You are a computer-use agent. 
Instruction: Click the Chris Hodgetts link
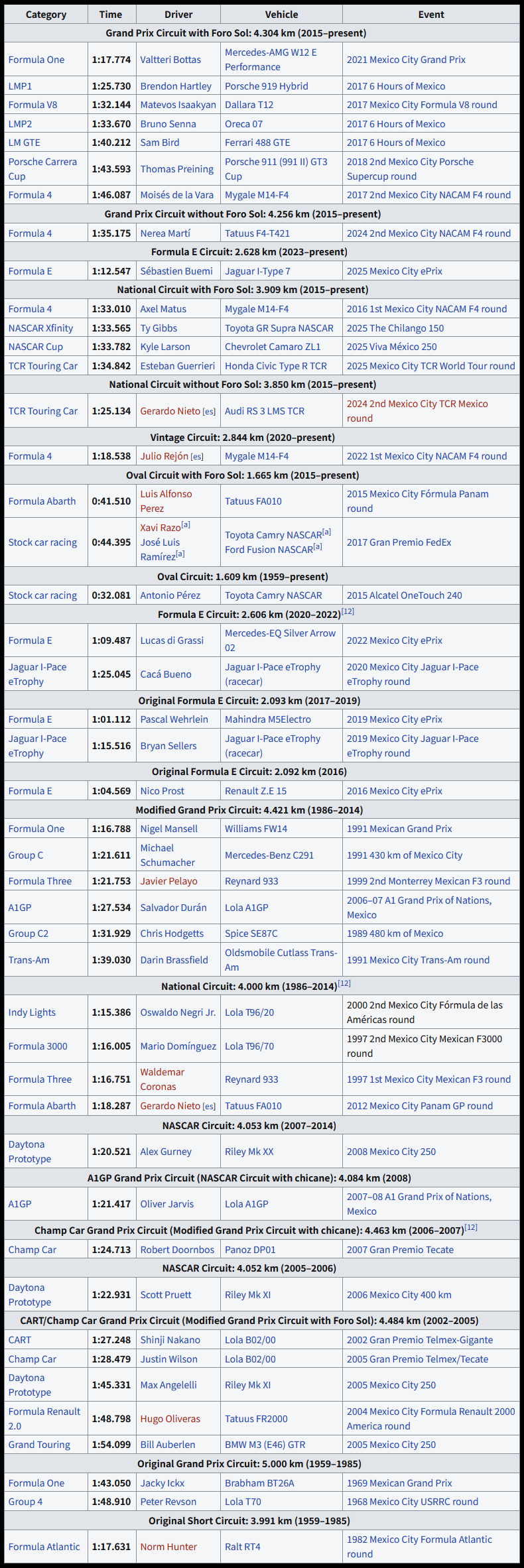point(172,934)
